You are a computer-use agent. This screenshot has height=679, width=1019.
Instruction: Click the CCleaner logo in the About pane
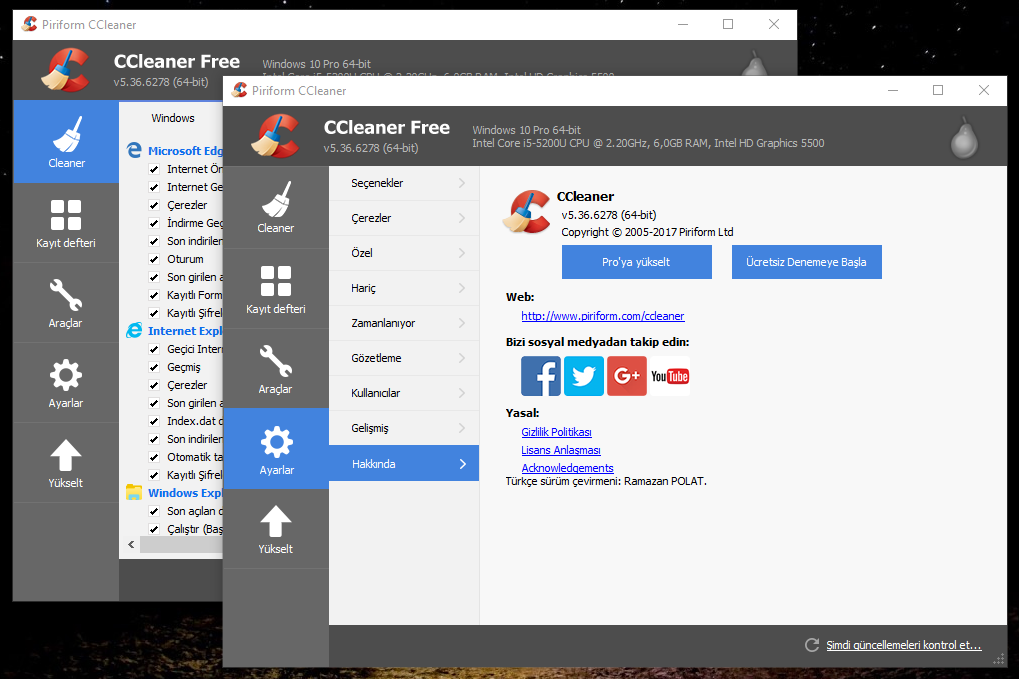pos(526,212)
